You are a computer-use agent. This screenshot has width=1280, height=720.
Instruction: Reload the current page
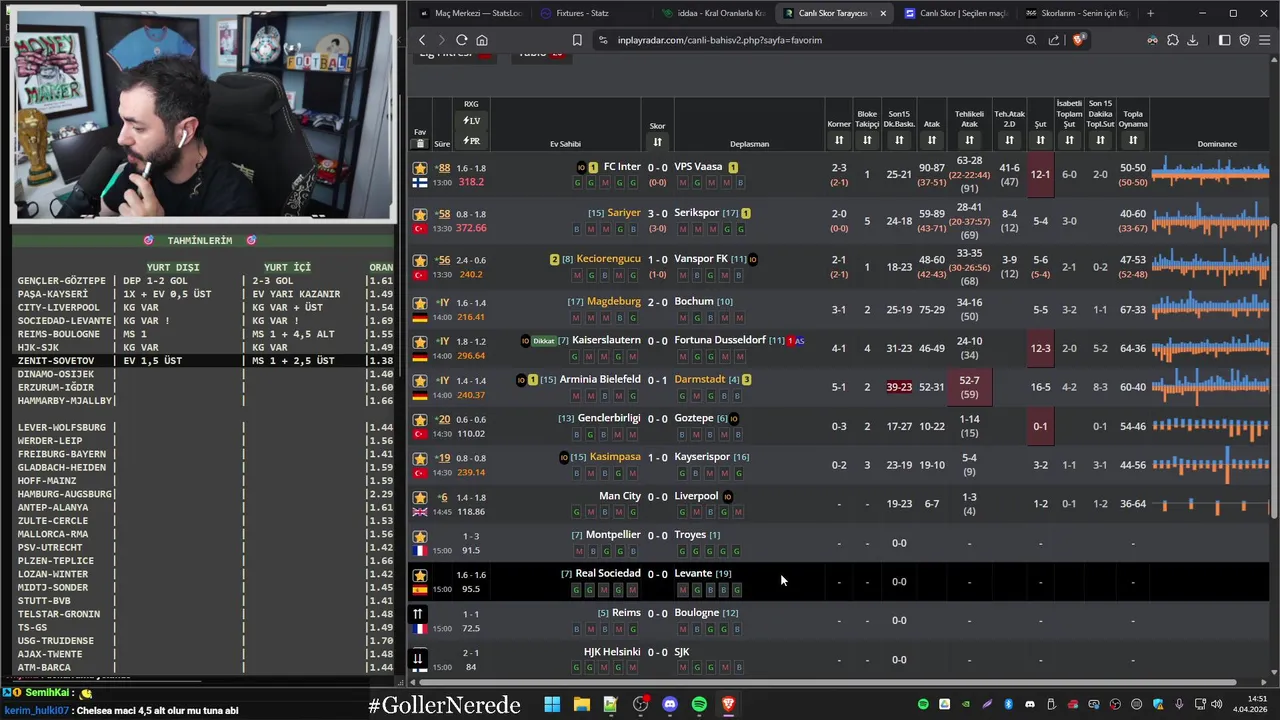(461, 40)
